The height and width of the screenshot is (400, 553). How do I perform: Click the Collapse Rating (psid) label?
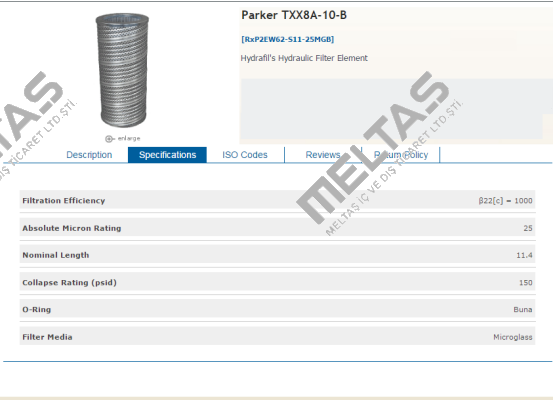pos(69,283)
